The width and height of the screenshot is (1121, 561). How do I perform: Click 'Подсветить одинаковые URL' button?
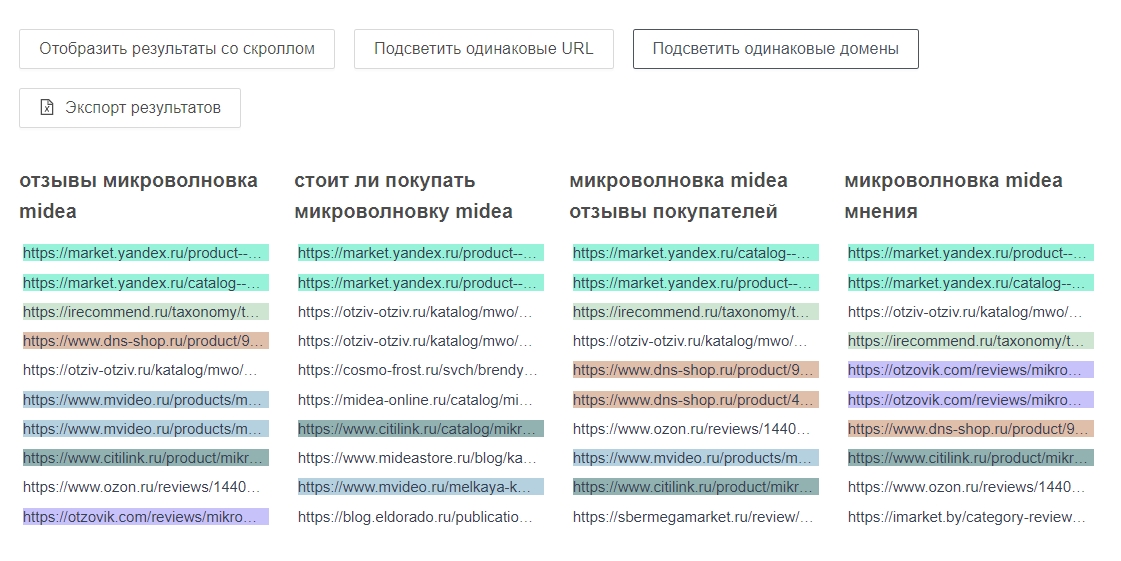[483, 49]
